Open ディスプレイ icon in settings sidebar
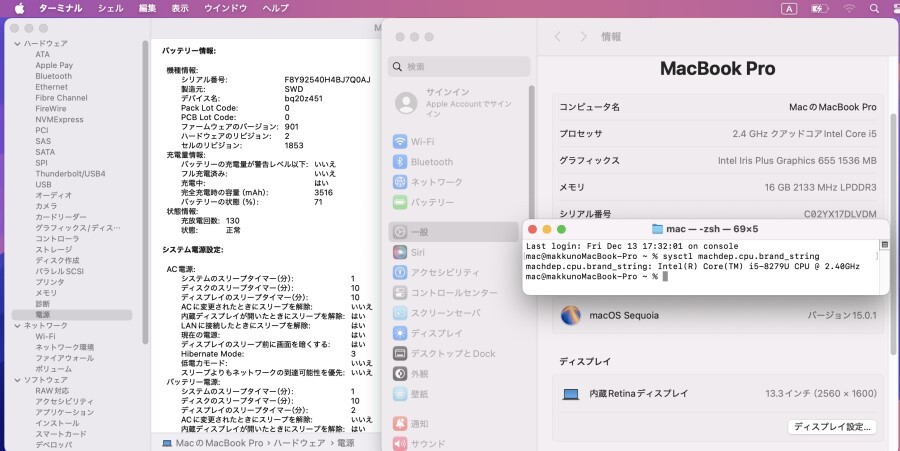 tap(400, 333)
